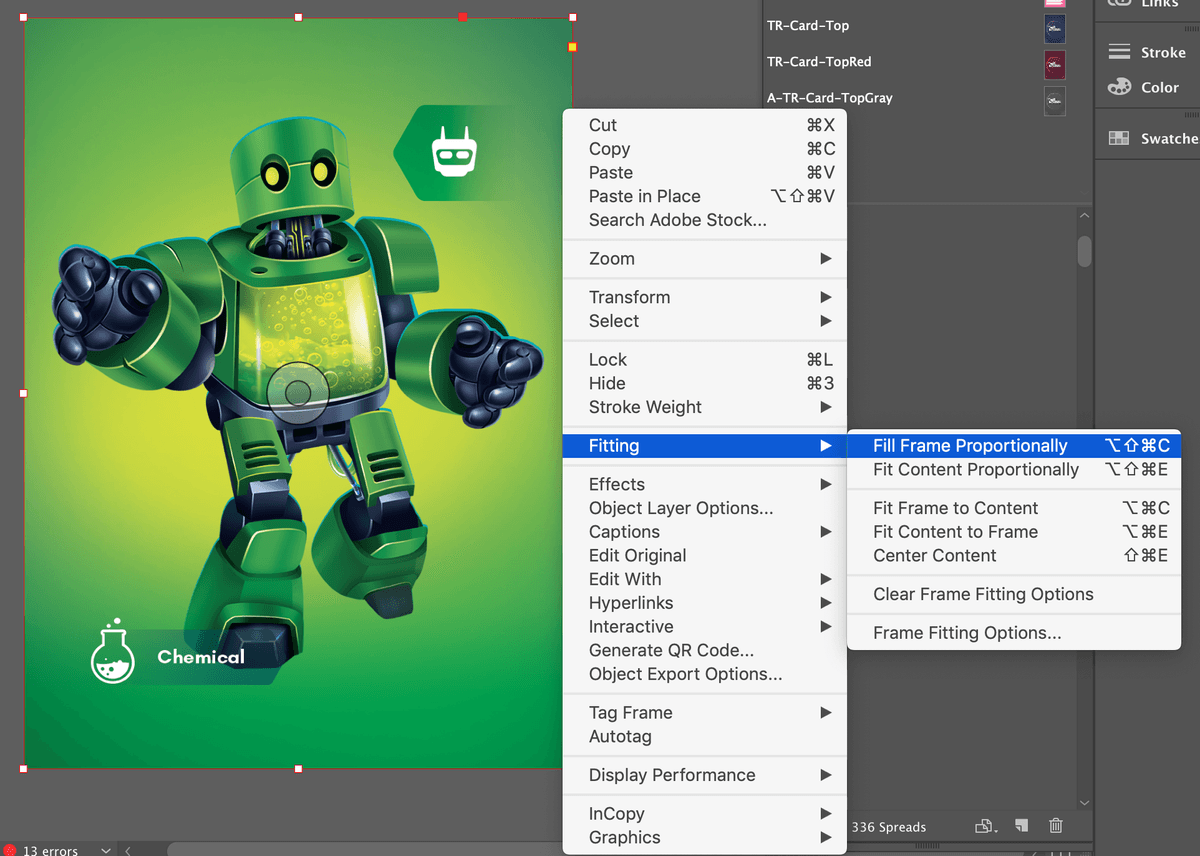Viewport: 1200px width, 856px height.
Task: Click the edit page size icon
Action: (986, 827)
